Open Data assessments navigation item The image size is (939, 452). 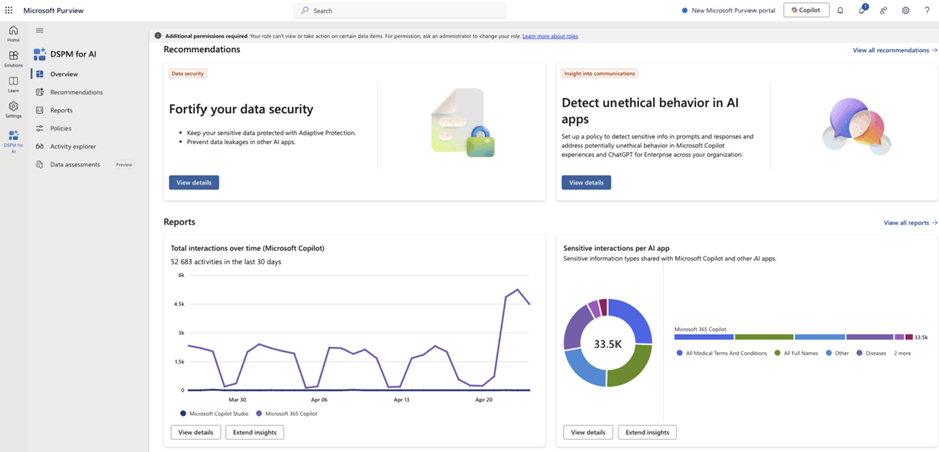[x=75, y=164]
